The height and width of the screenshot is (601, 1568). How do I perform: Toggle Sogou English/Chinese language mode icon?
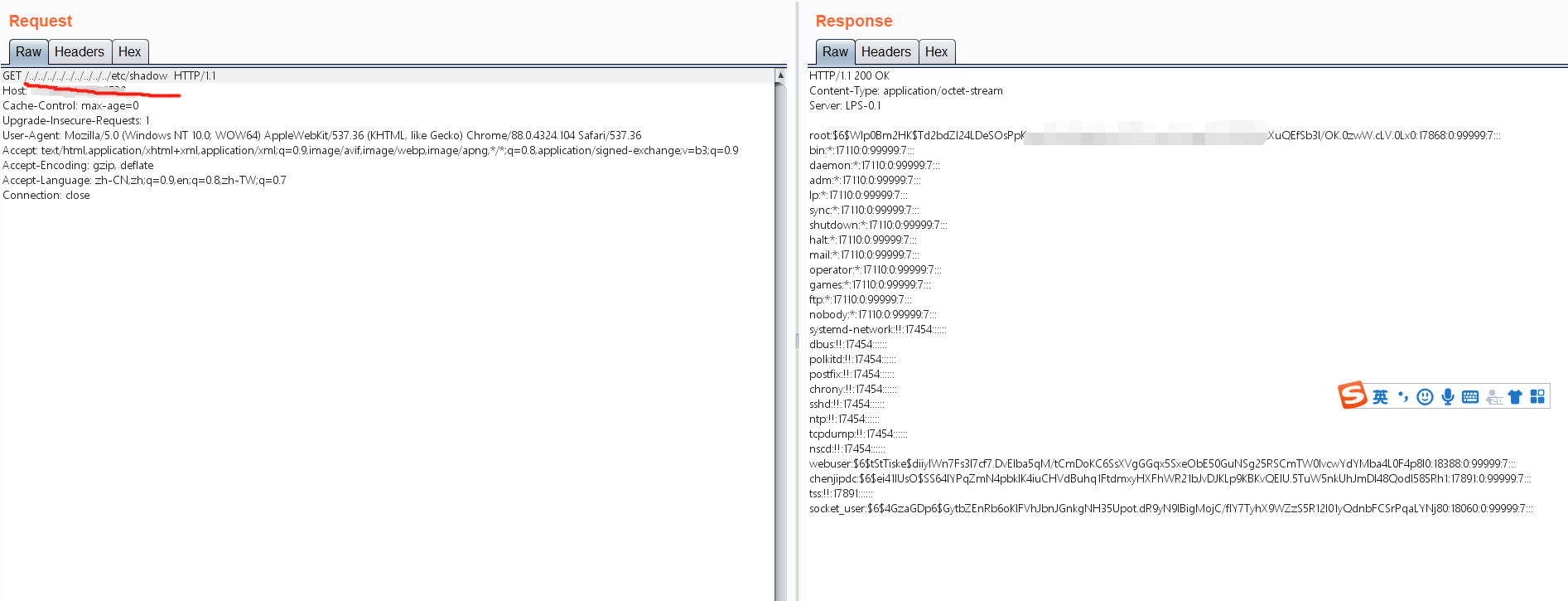point(1380,397)
